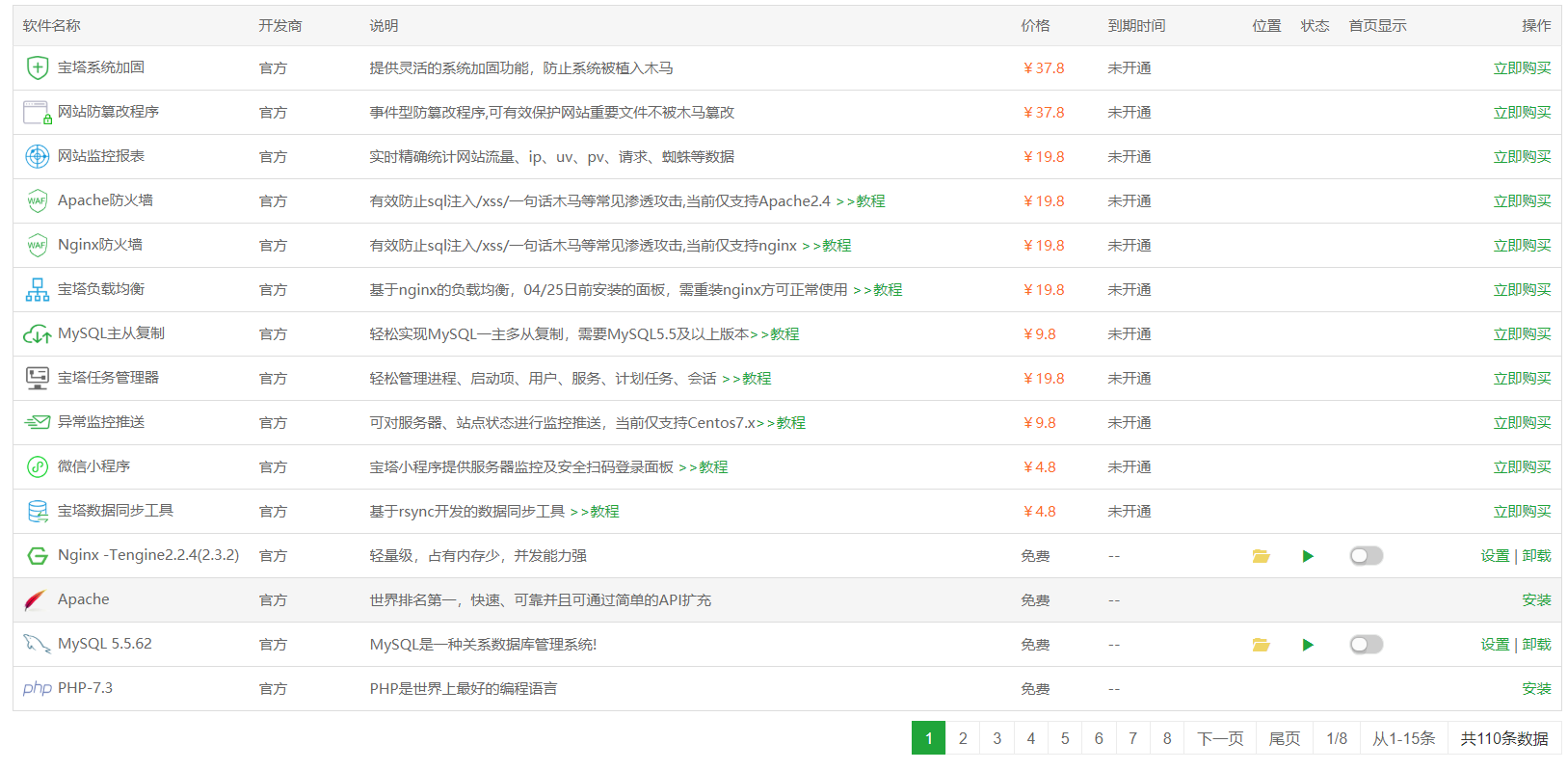Click 安装 for Apache
The image size is (1568, 770).
pos(1537,600)
